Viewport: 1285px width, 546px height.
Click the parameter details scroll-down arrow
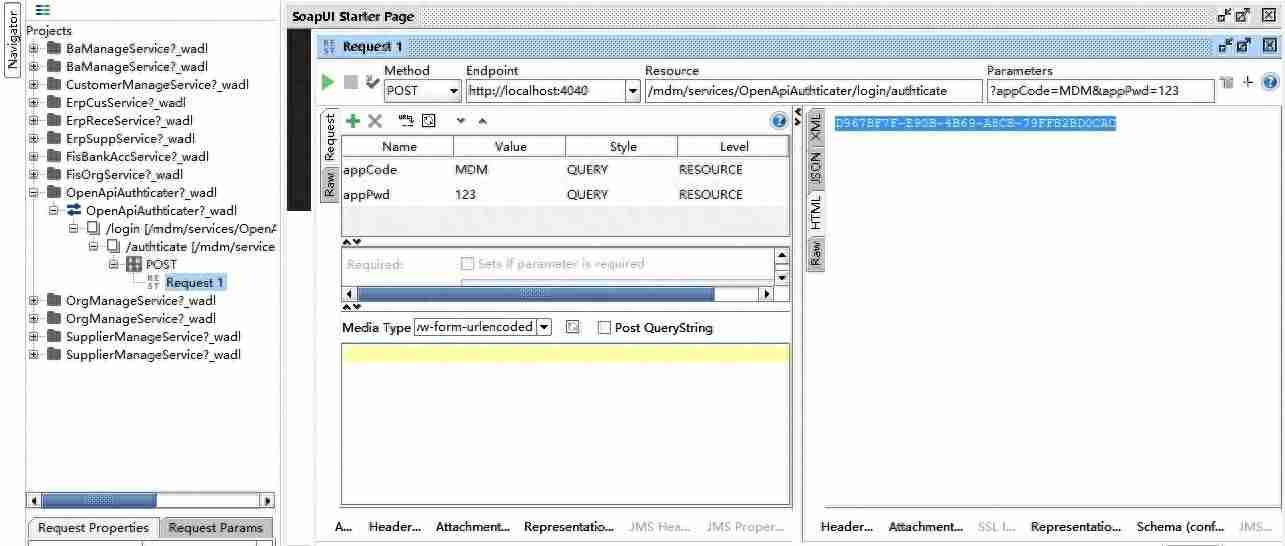782,277
